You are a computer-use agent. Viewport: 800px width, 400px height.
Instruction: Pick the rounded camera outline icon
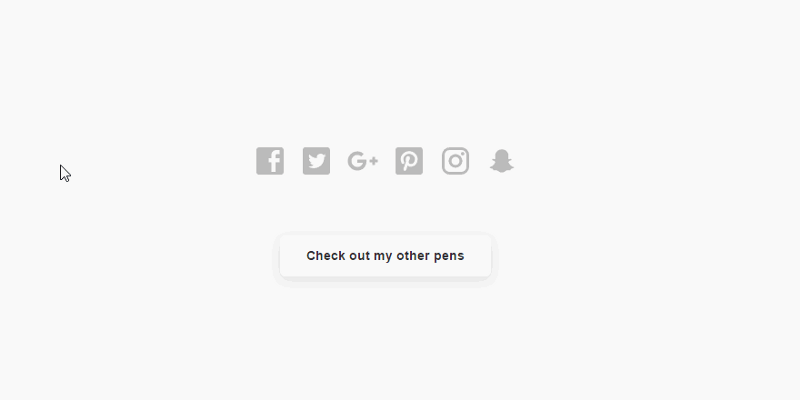coord(456,161)
